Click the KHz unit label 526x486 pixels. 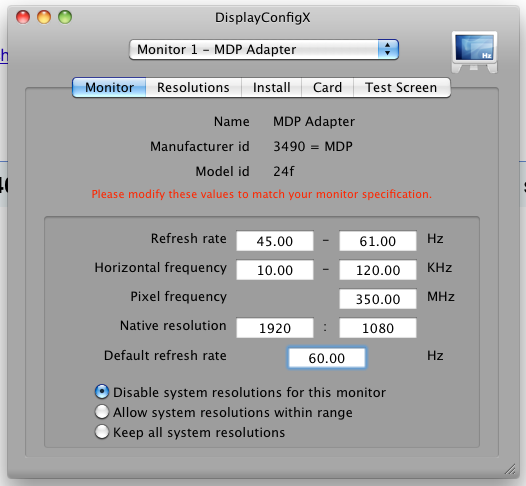[x=439, y=268]
